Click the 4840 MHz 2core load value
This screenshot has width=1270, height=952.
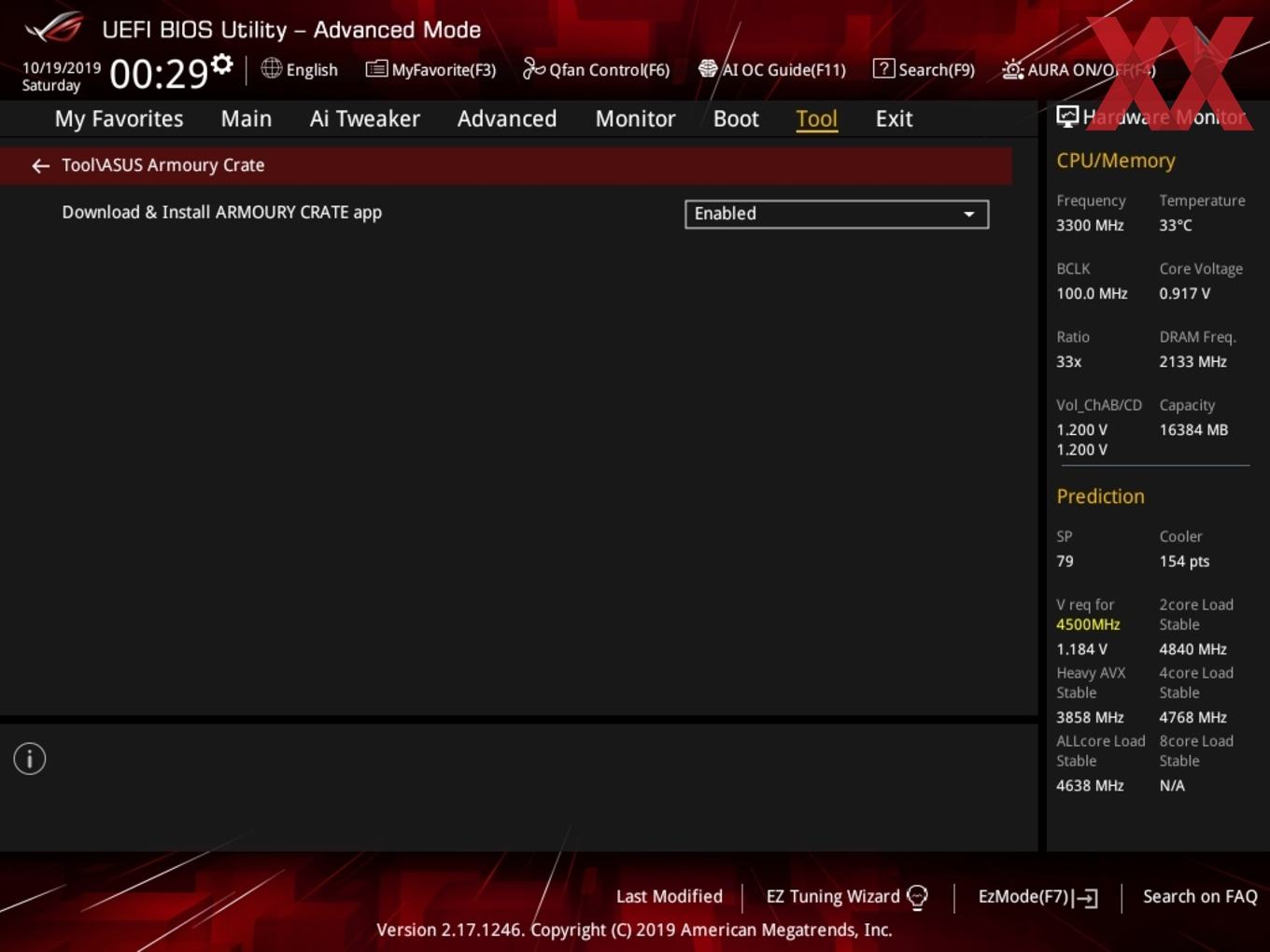click(1192, 650)
